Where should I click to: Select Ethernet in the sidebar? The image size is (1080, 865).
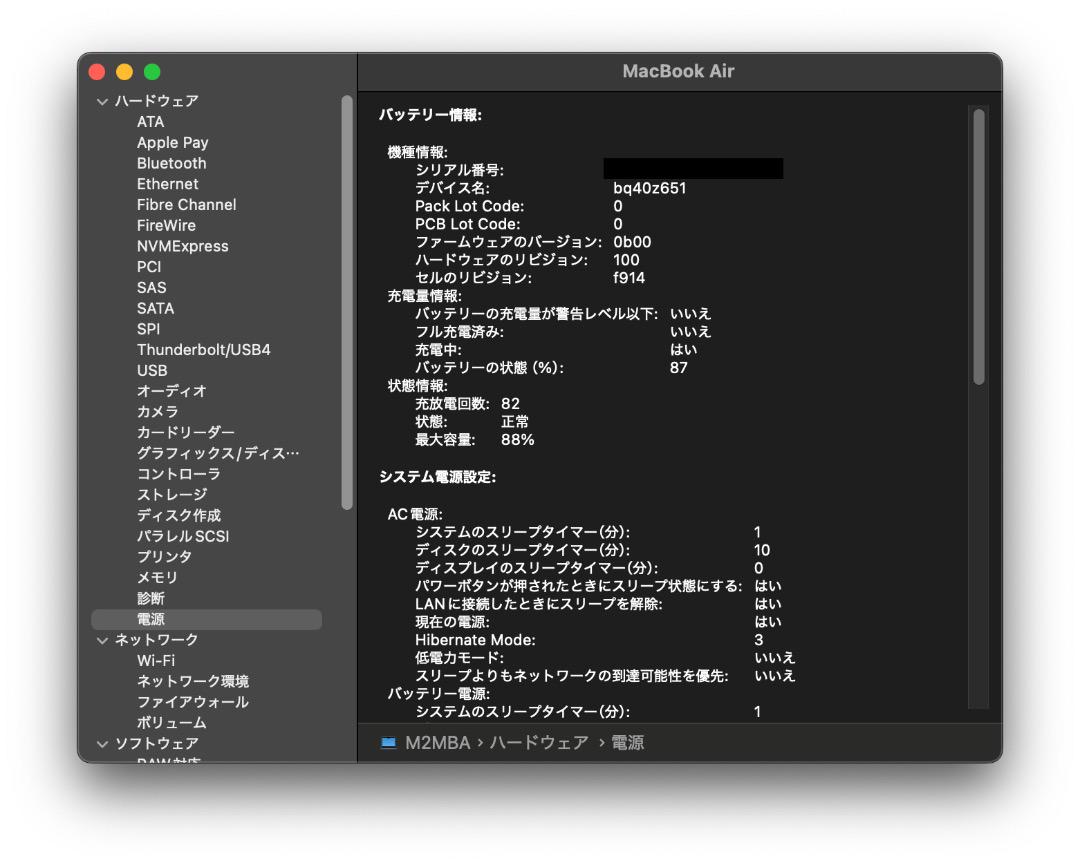(x=167, y=184)
